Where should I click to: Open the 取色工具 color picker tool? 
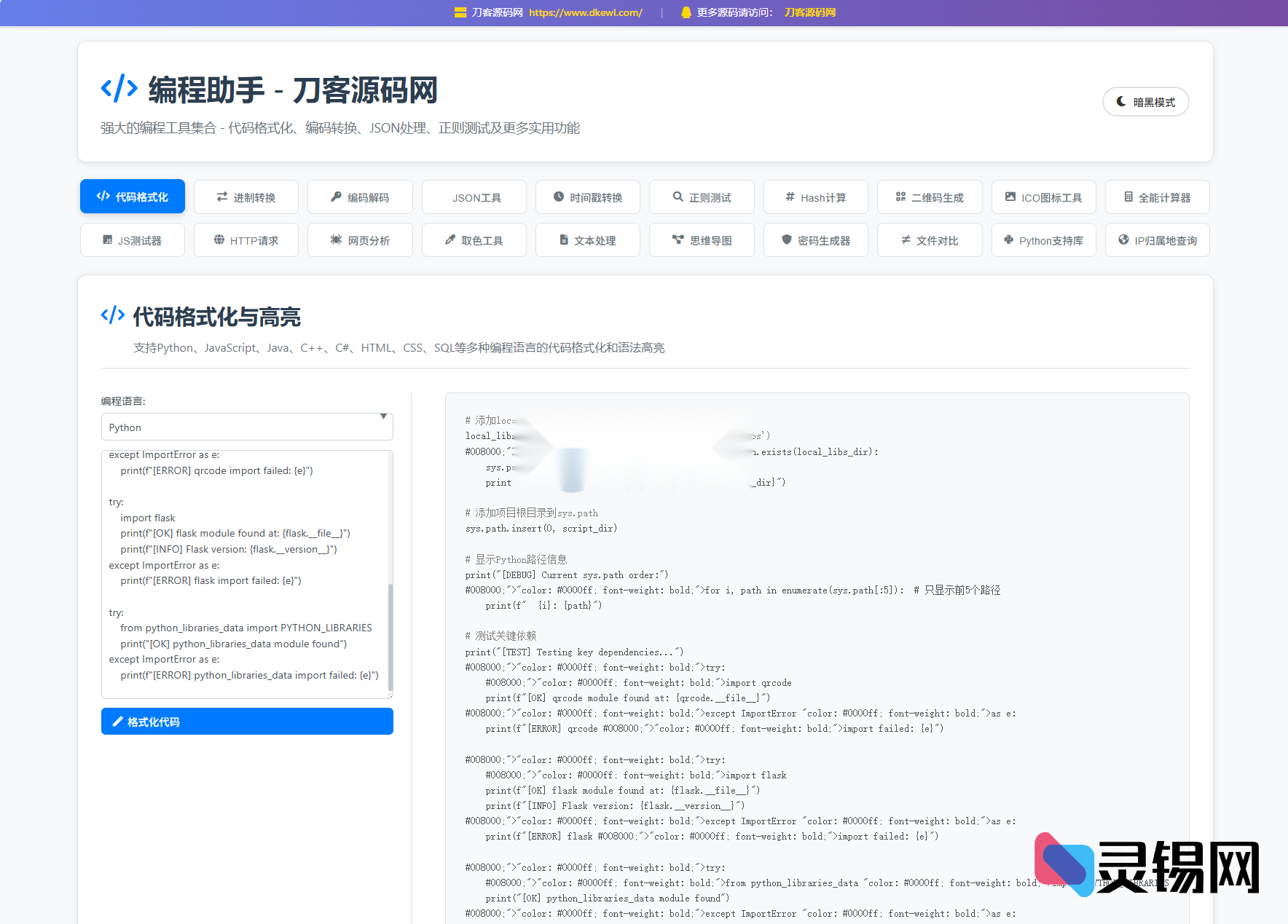coord(474,240)
